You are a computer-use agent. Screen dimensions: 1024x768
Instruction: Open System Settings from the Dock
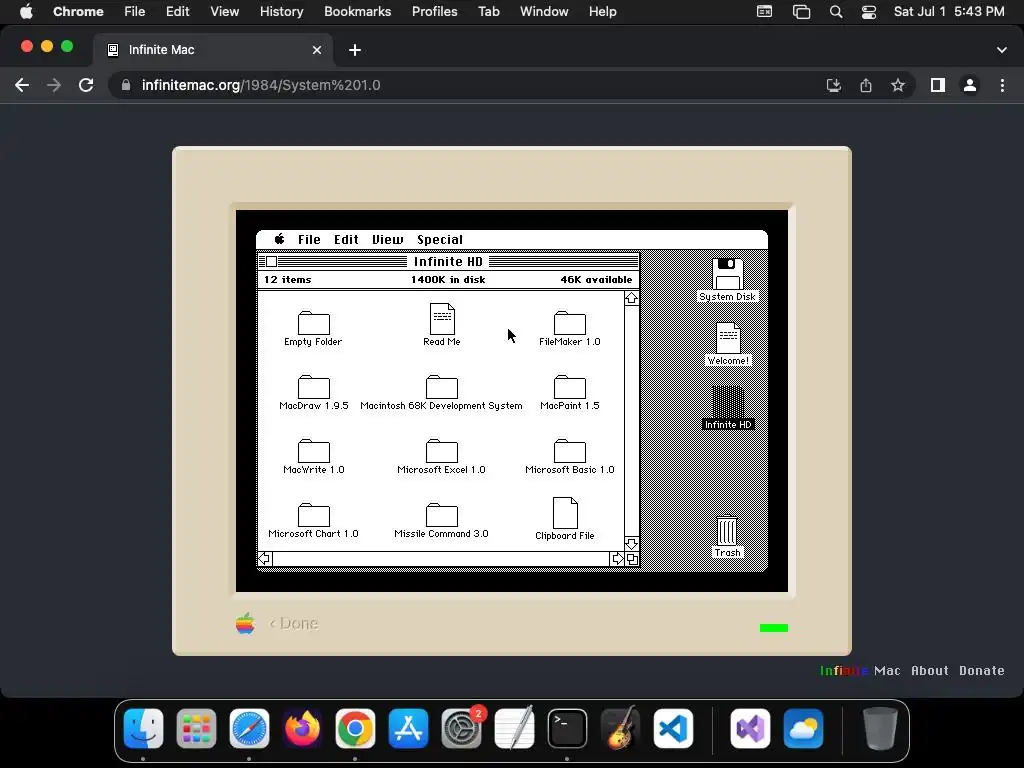point(461,728)
